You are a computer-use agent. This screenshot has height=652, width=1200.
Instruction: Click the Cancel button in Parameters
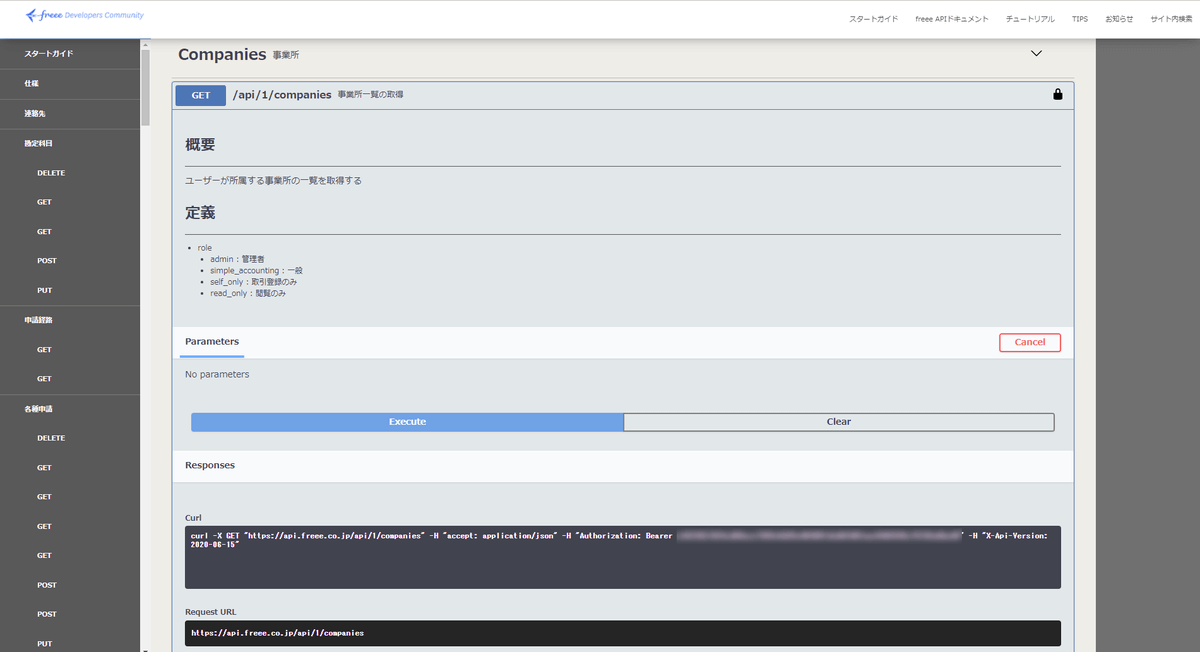1030,342
